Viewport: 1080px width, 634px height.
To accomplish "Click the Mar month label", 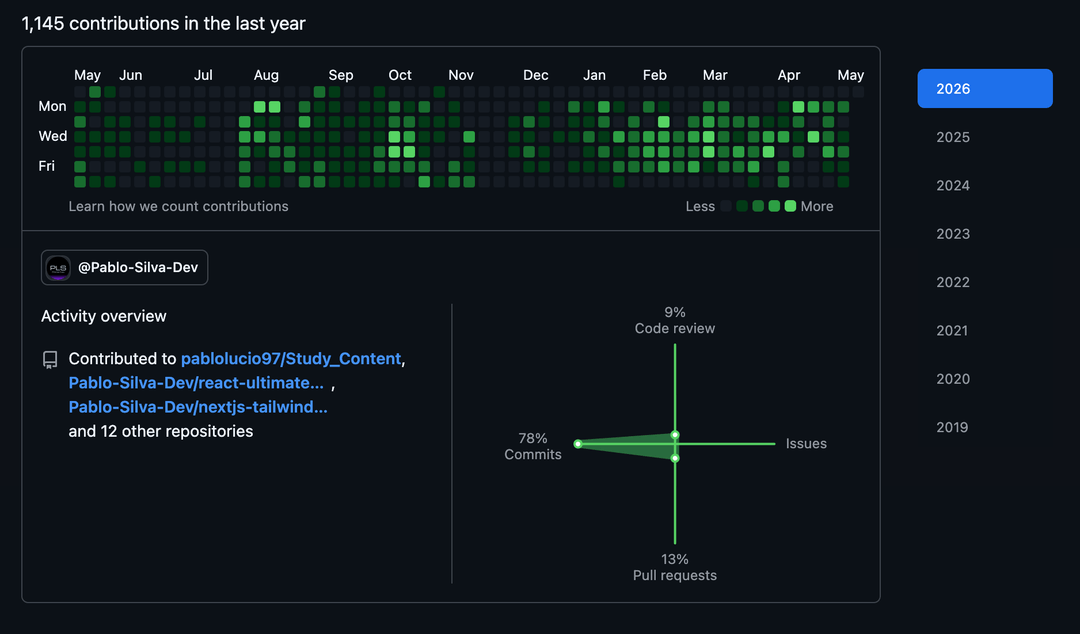I will 715,75.
